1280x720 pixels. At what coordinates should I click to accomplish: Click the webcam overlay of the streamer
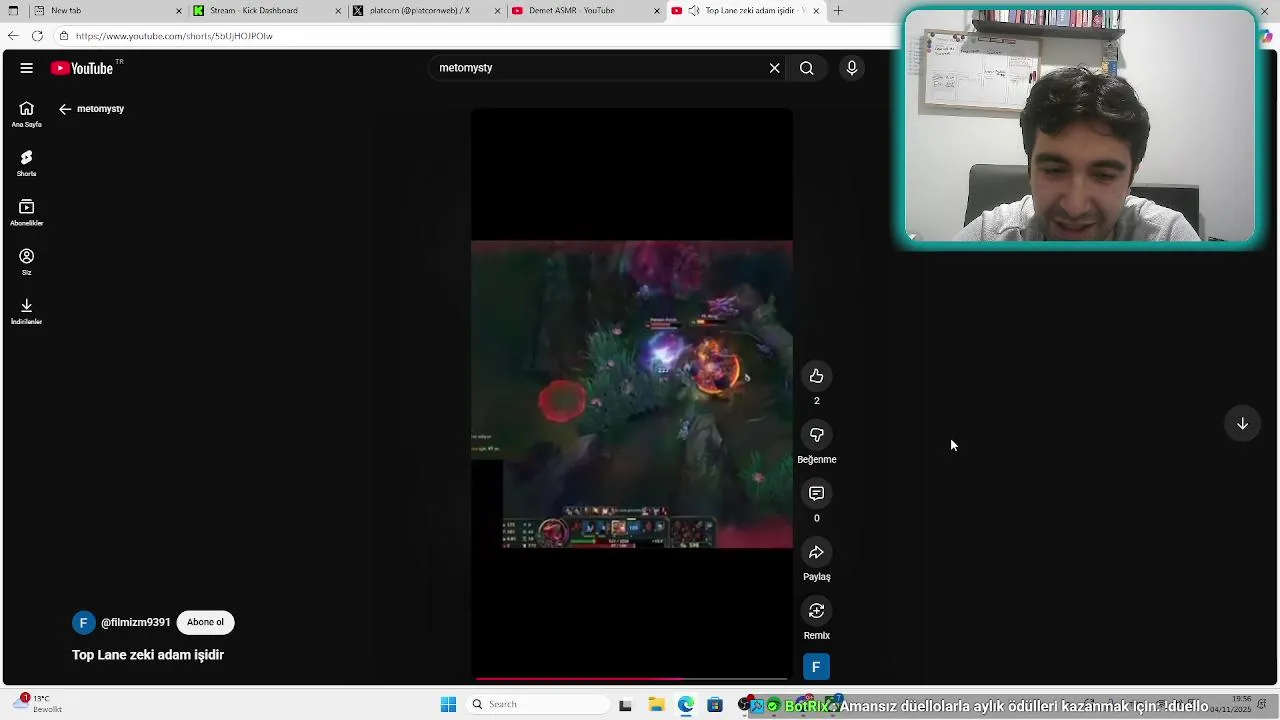[x=1080, y=126]
